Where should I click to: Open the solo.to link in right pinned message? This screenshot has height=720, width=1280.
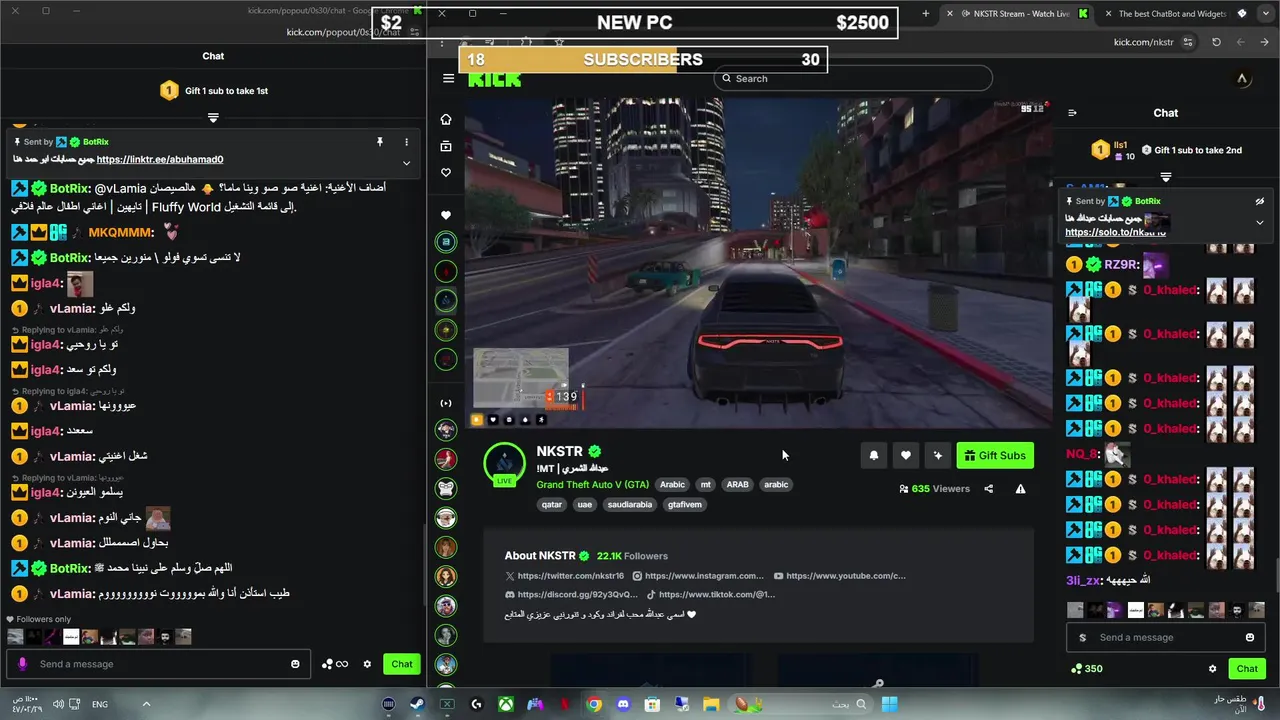tap(1115, 232)
